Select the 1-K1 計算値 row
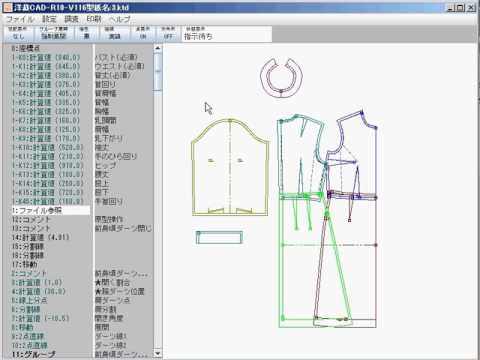Screen dimensions: 480x360 [x=46, y=67]
